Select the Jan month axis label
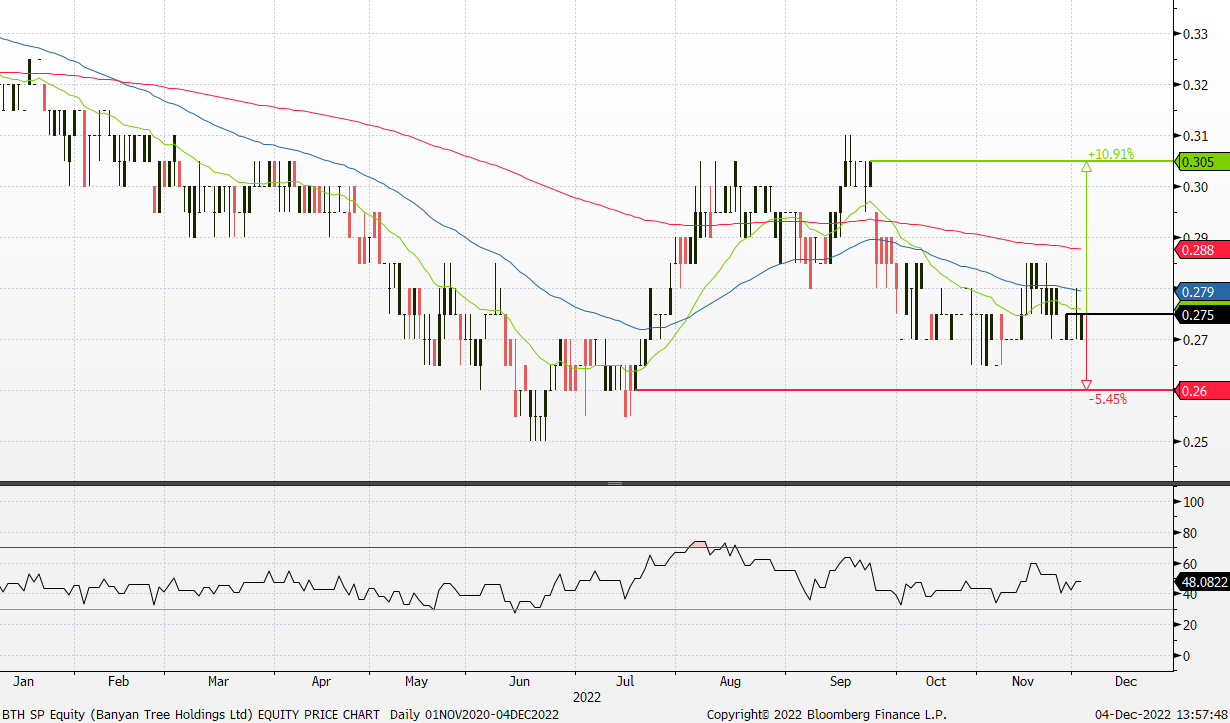 click(x=24, y=681)
